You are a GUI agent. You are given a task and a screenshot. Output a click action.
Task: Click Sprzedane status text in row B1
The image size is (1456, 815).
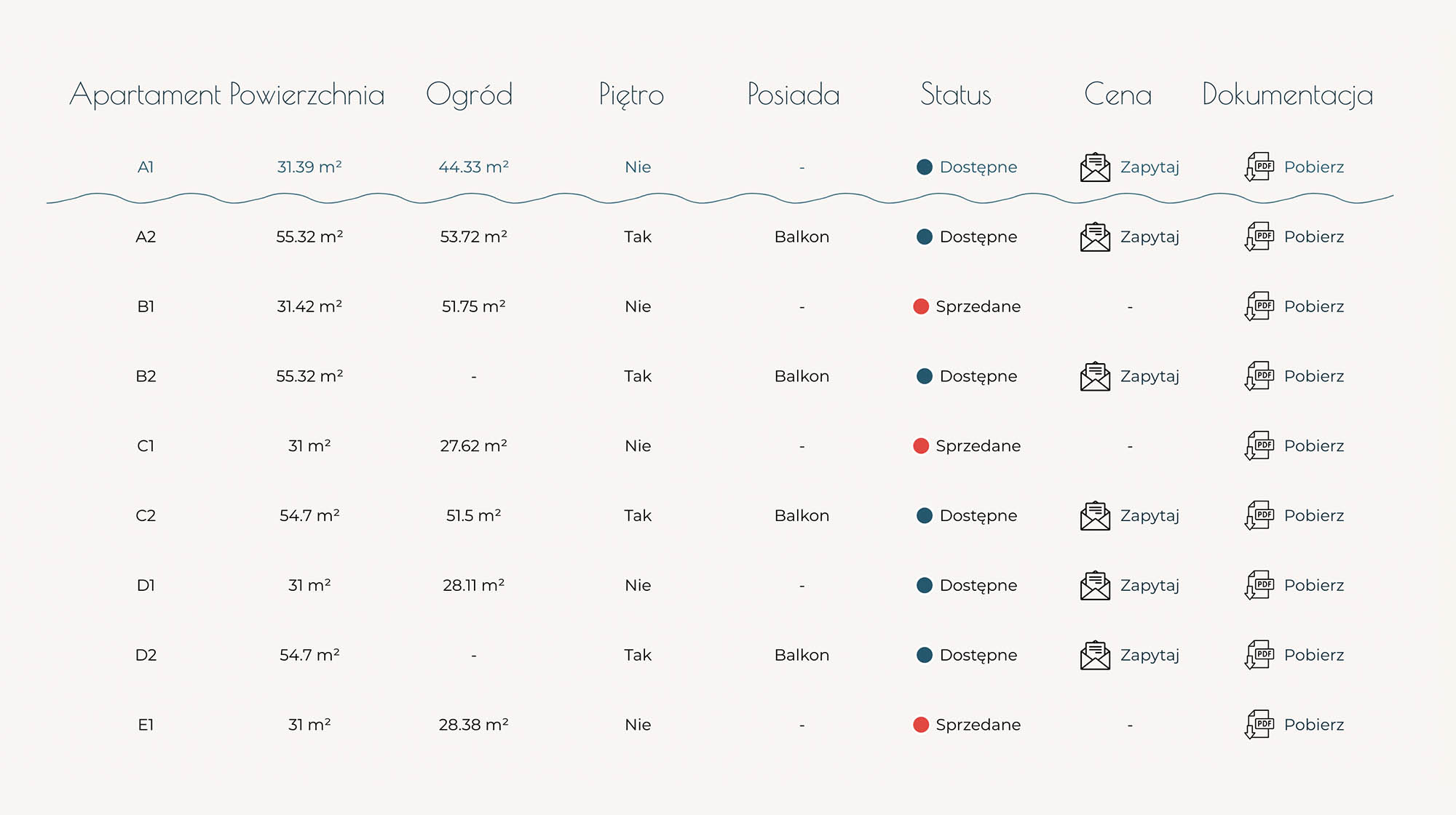click(978, 307)
